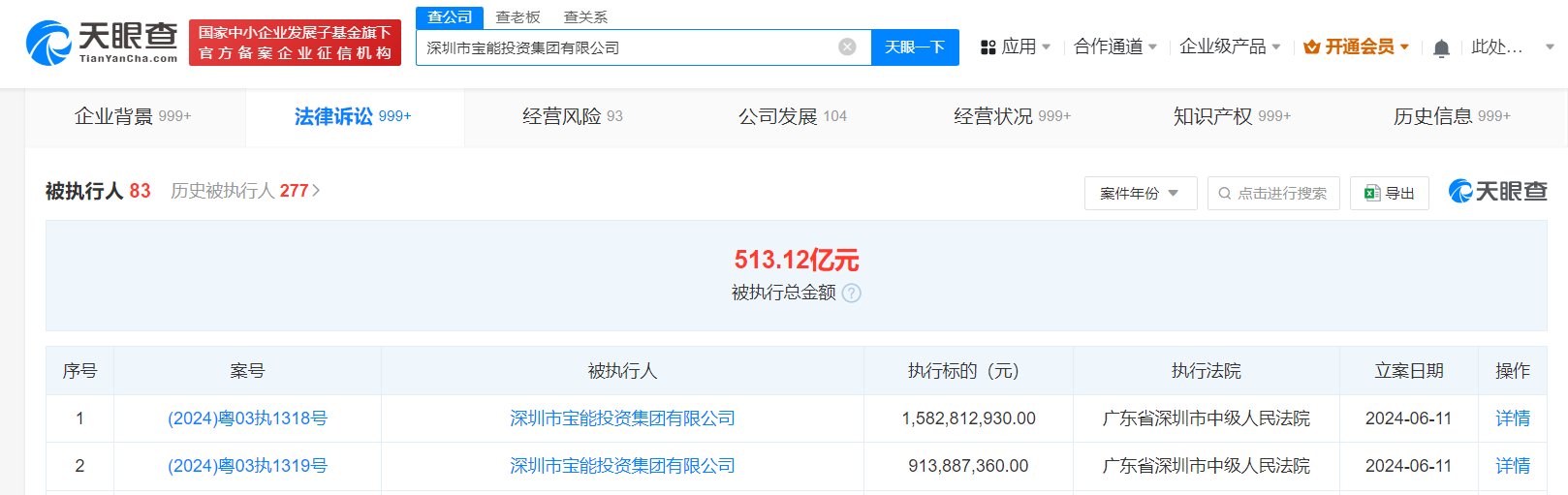Click the 导出 export button
Screen dimensions: 1568x495
tap(1389, 193)
